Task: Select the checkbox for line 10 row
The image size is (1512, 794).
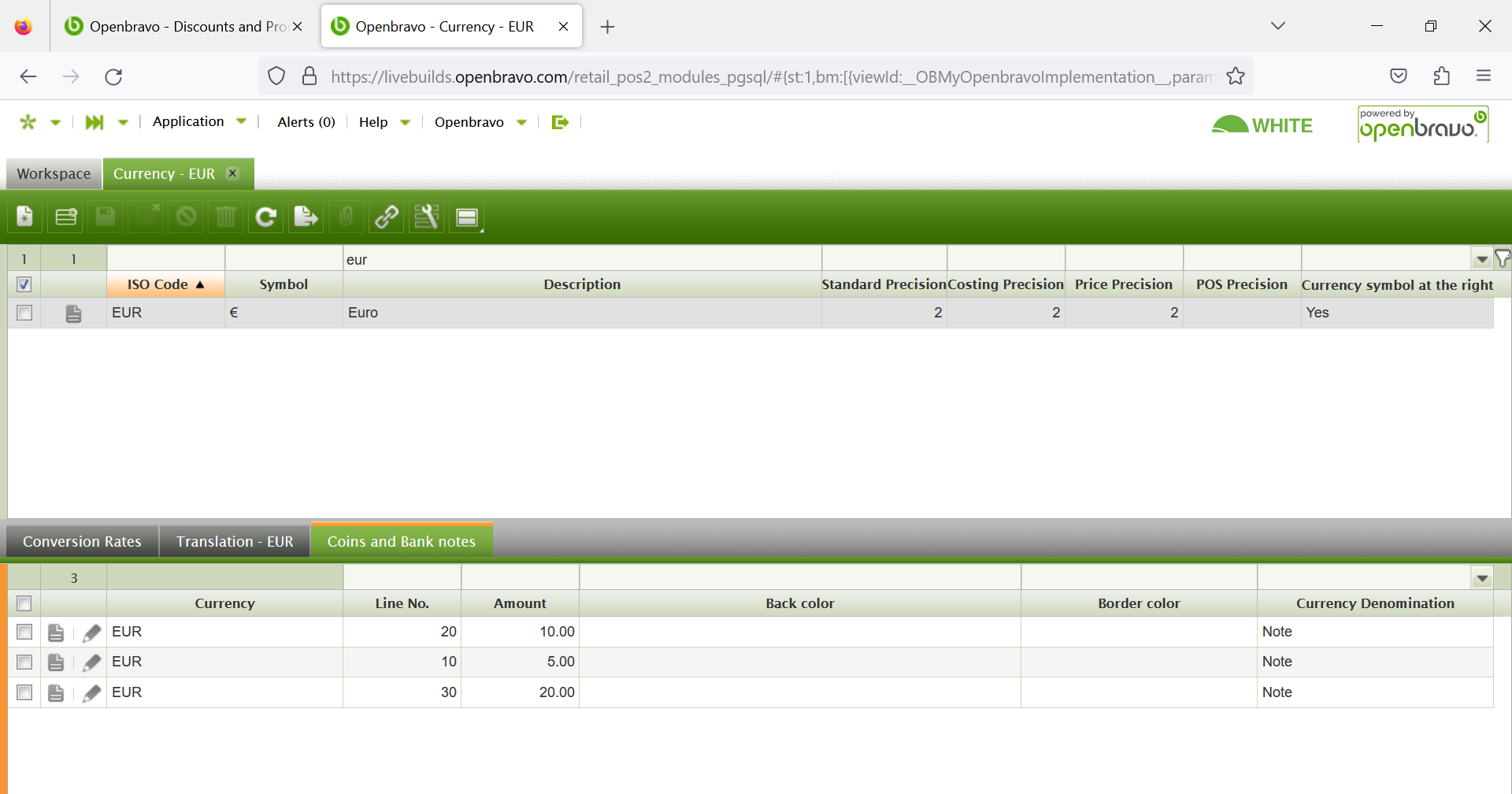Action: 24,662
